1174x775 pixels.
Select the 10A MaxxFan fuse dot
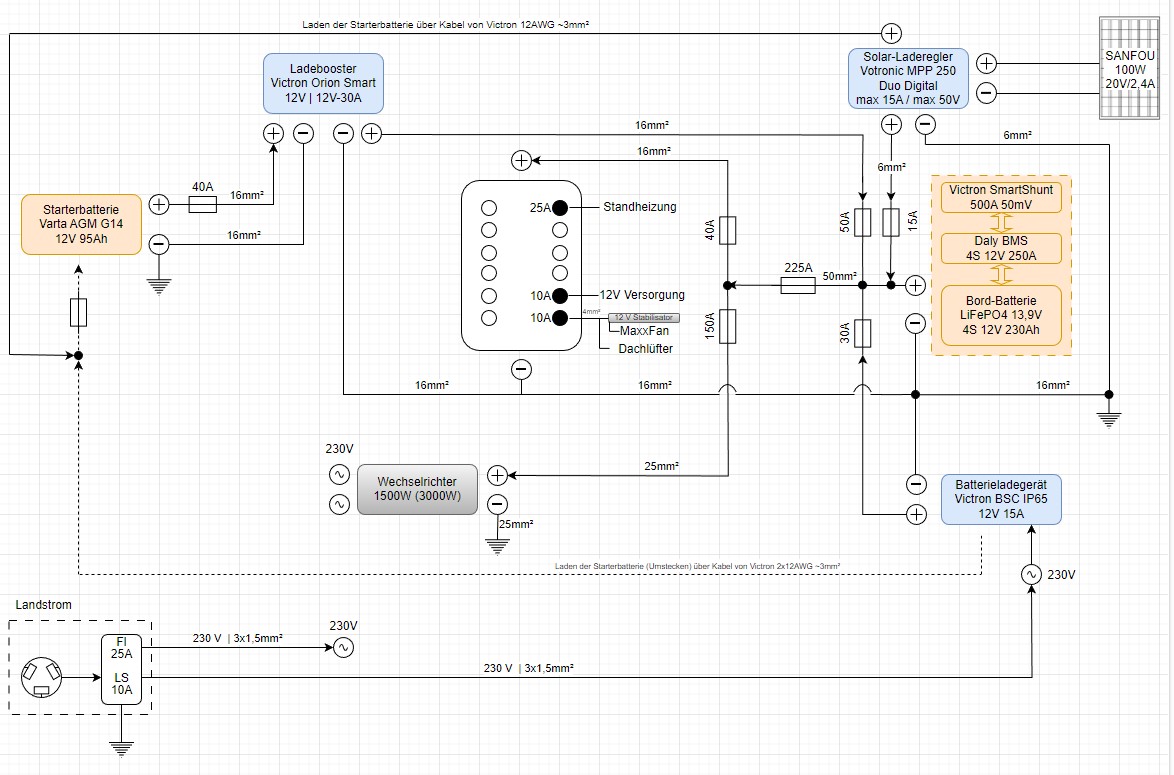[x=559, y=317]
